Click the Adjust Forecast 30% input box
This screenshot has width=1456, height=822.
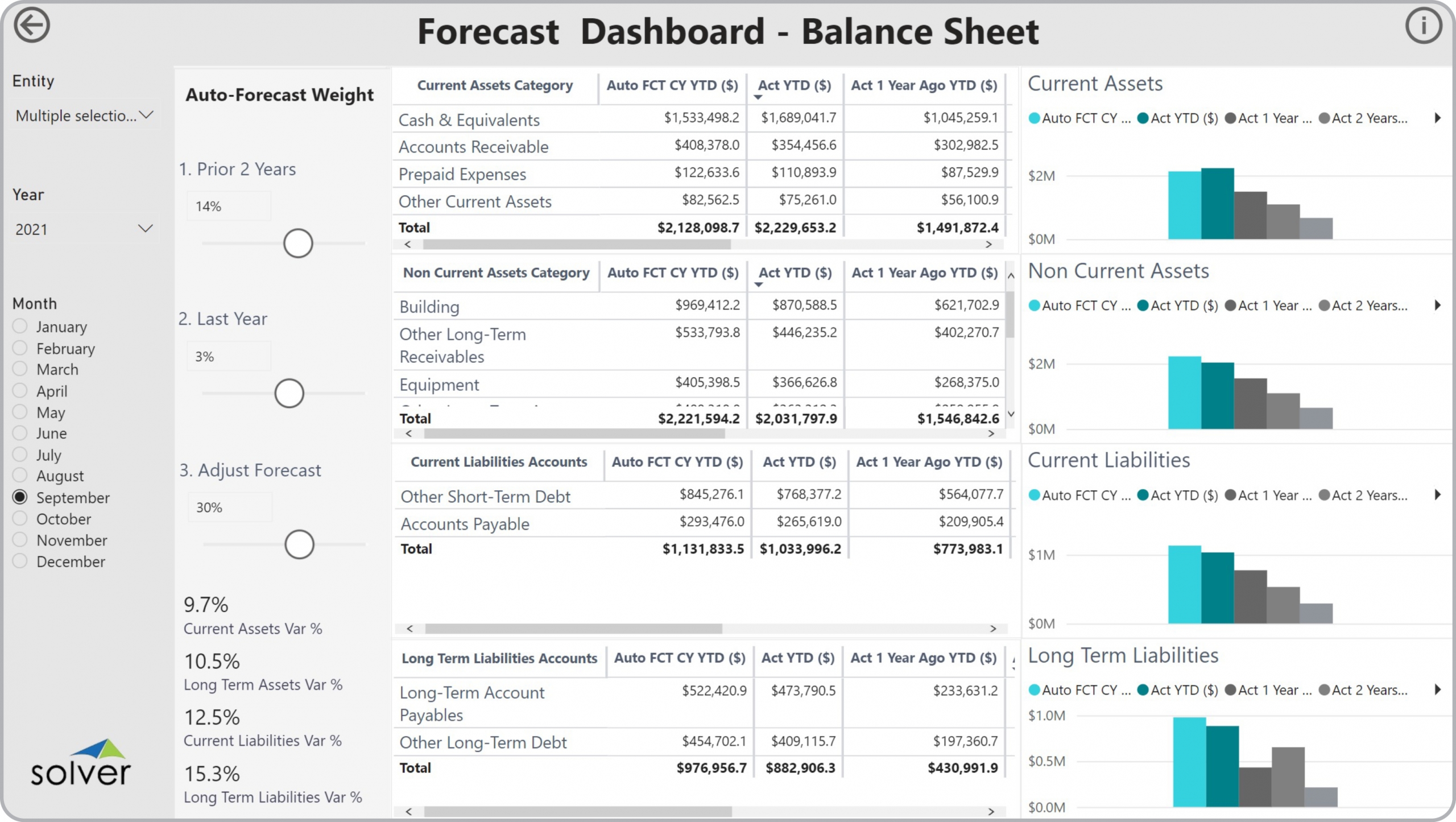230,507
